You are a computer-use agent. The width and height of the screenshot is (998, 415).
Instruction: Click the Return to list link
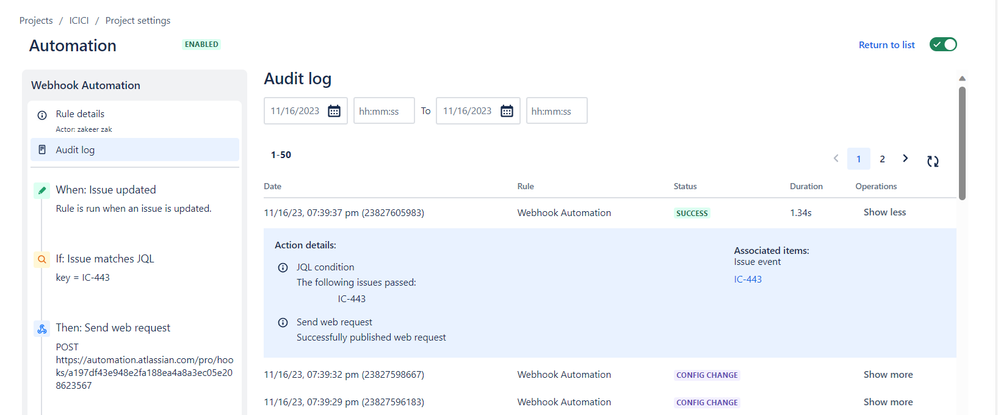[x=887, y=45]
